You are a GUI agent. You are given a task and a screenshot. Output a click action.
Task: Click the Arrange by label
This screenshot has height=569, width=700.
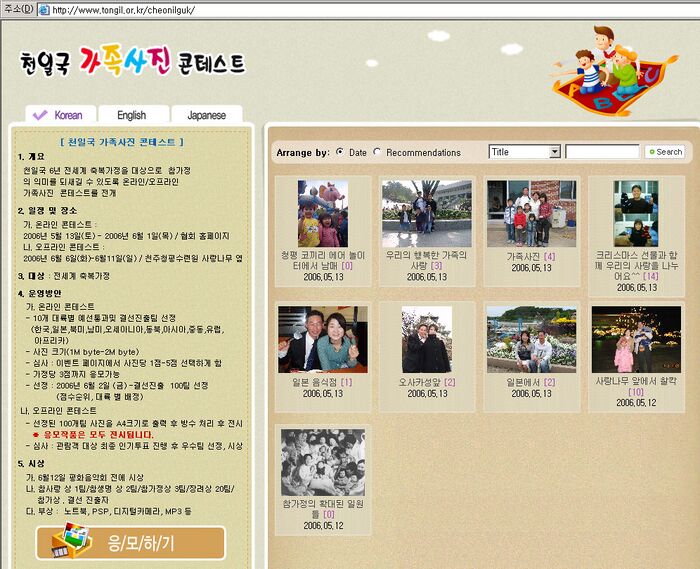point(303,152)
